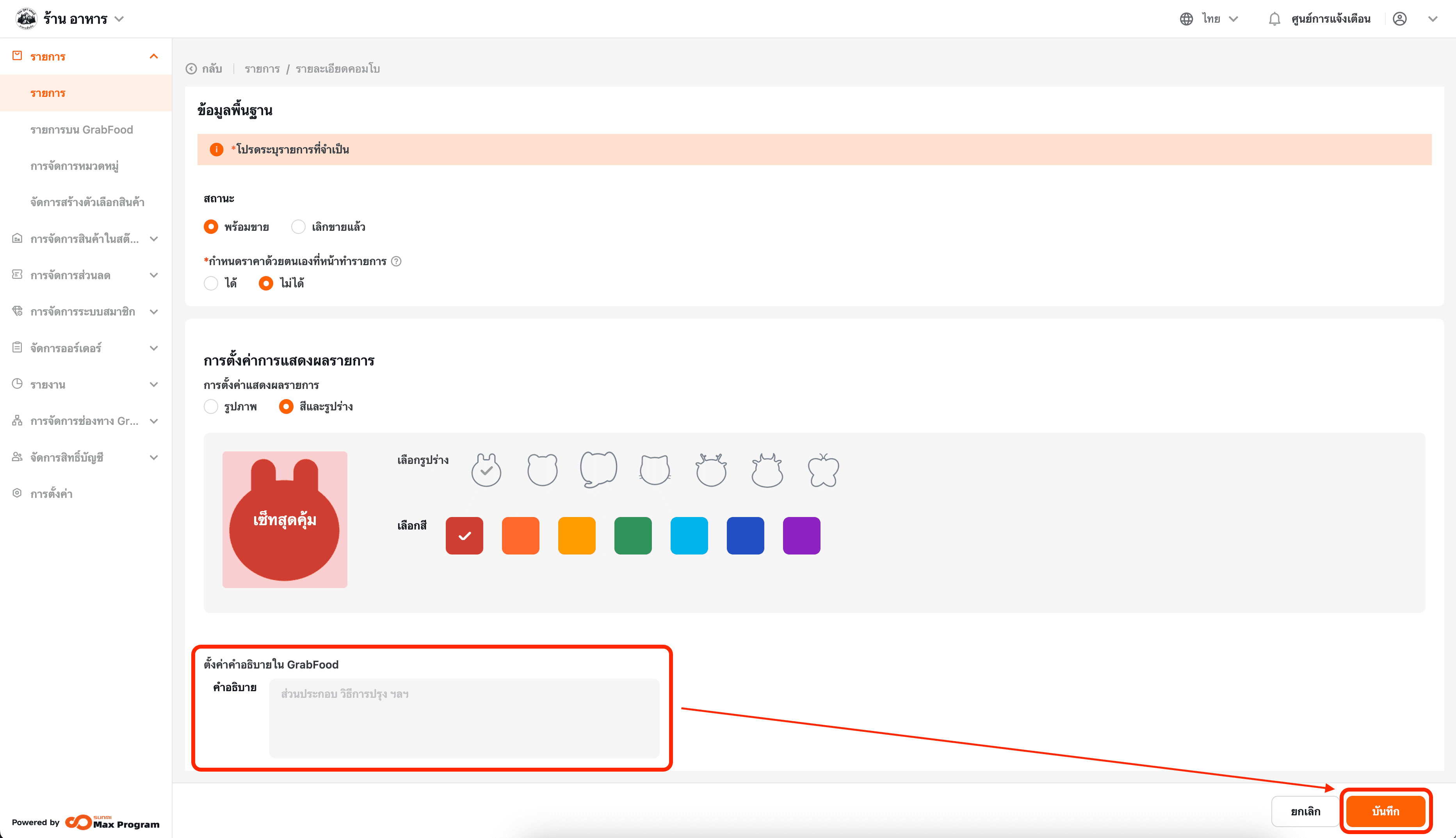
Task: Click the ยกเลิก cancel button
Action: [1305, 811]
